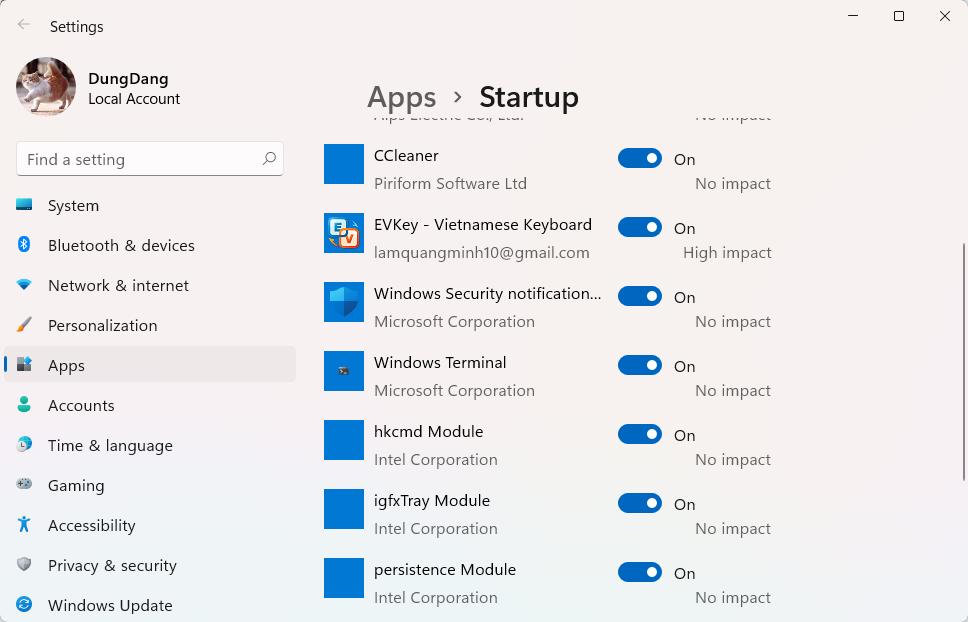This screenshot has width=968, height=622.
Task: Click the back arrow beside Settings
Action: [24, 25]
